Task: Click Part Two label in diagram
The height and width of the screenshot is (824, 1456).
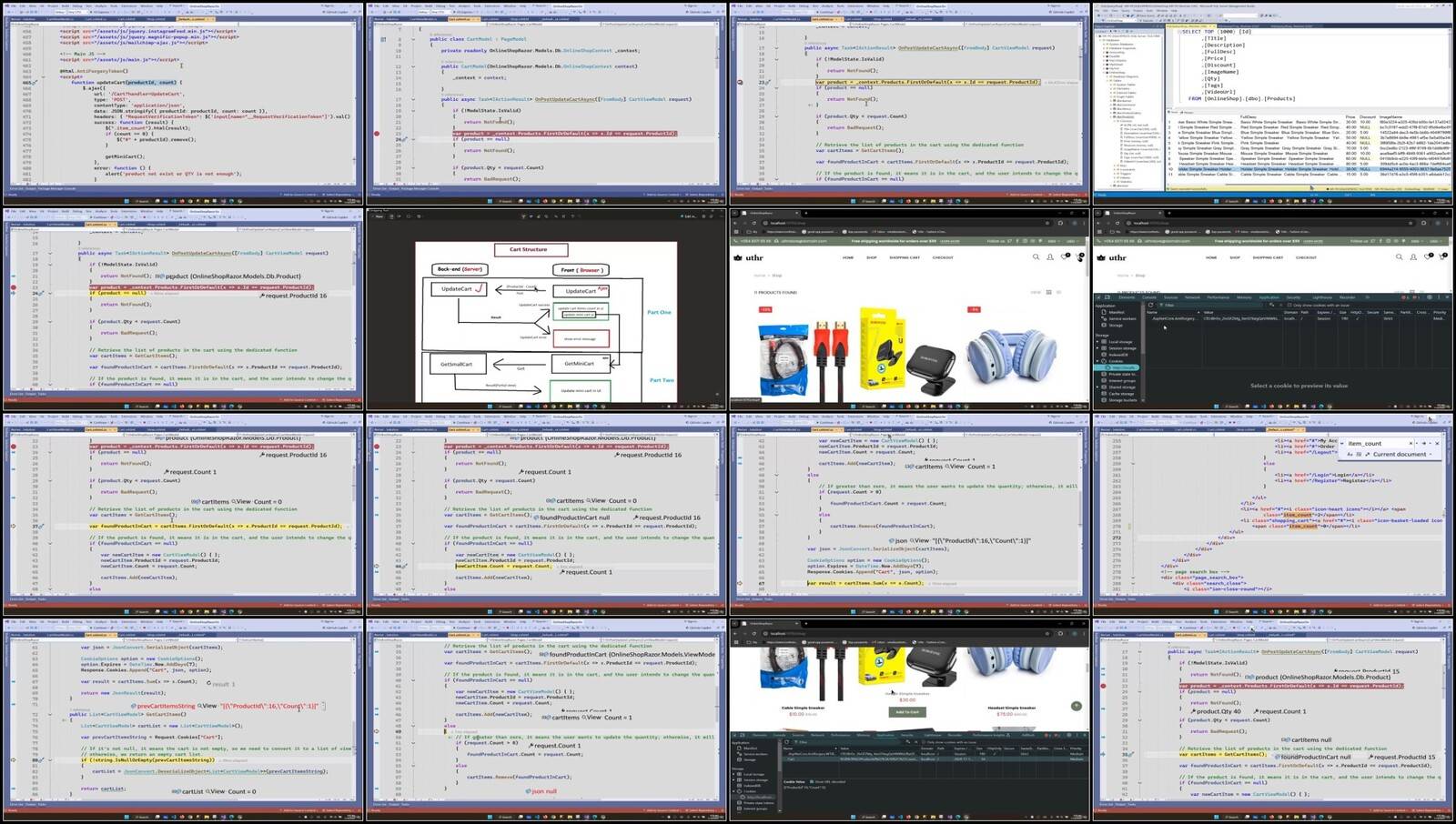Action: 662,380
